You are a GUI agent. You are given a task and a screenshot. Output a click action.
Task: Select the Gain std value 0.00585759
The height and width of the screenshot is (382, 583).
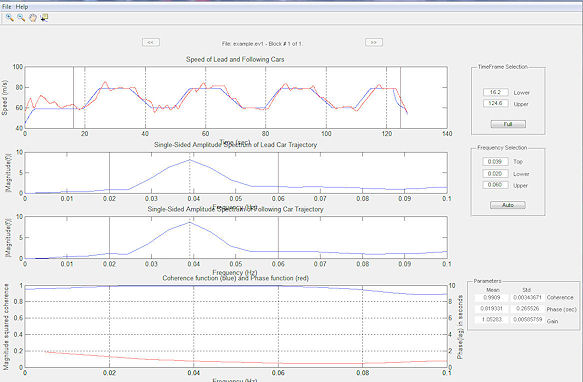(527, 320)
